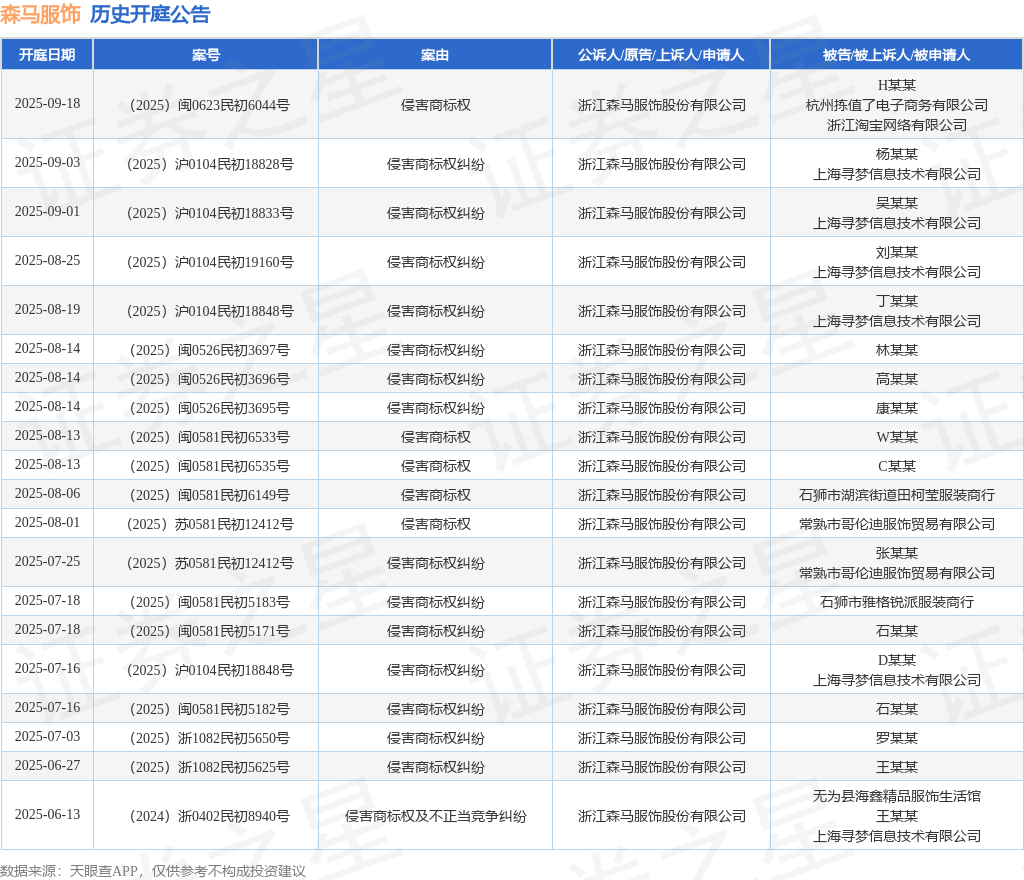Click defendant 罗某某
This screenshot has height=880, width=1024.
pyautogui.click(x=897, y=738)
